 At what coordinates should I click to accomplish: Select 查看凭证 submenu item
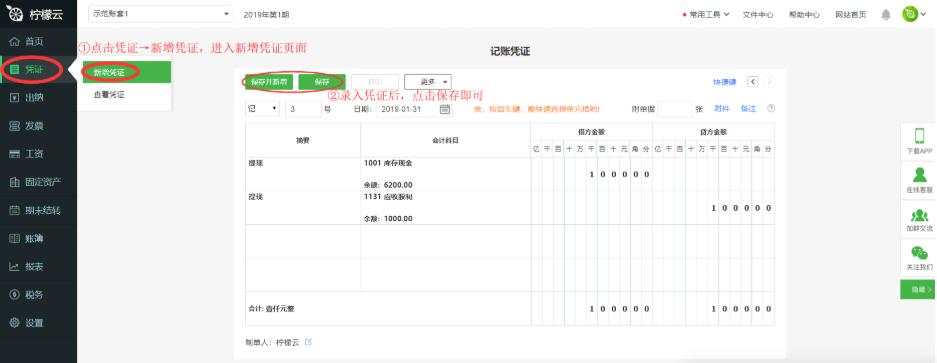[127, 95]
